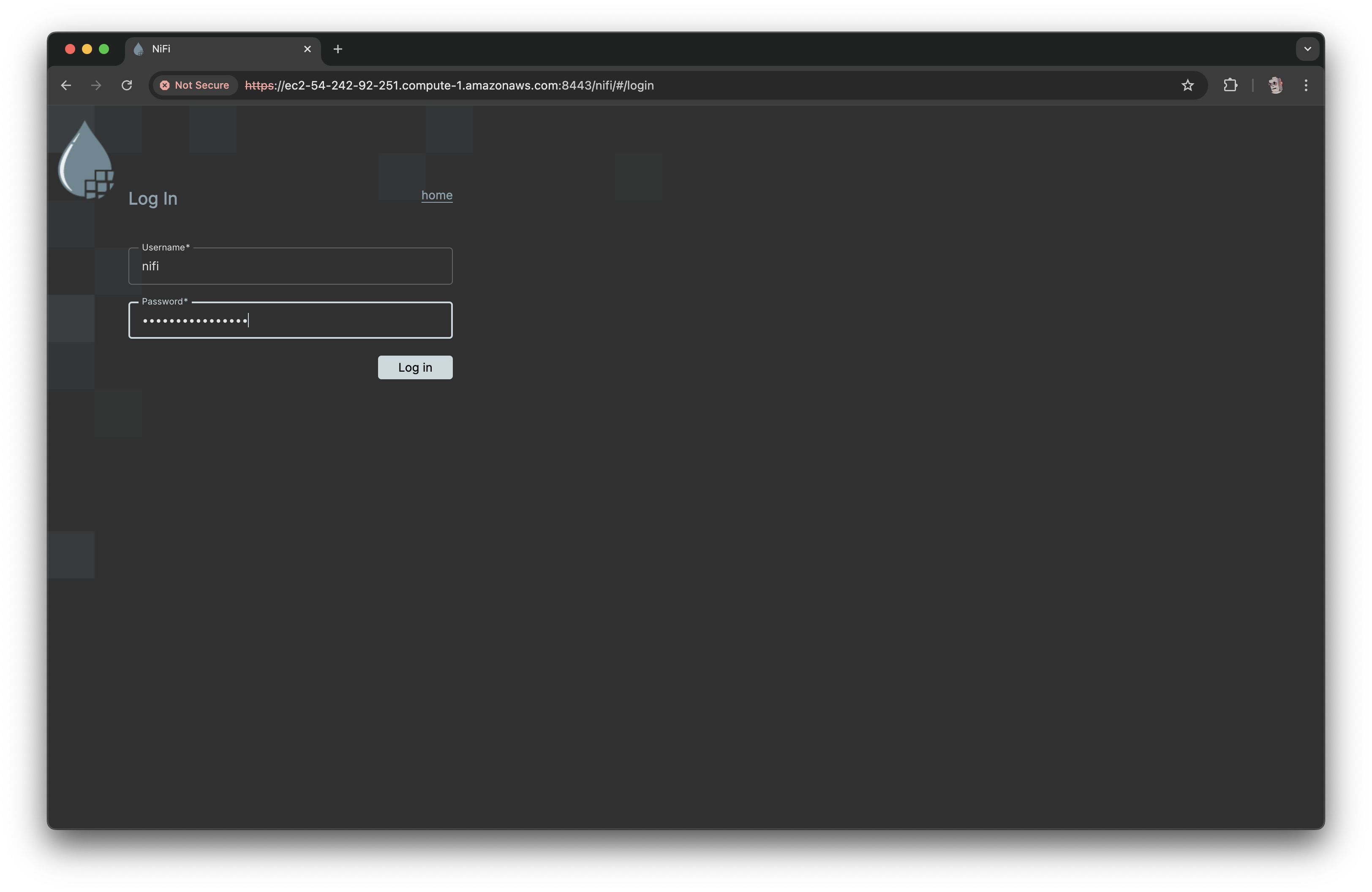
Task: Follow the home link
Action: tap(436, 196)
